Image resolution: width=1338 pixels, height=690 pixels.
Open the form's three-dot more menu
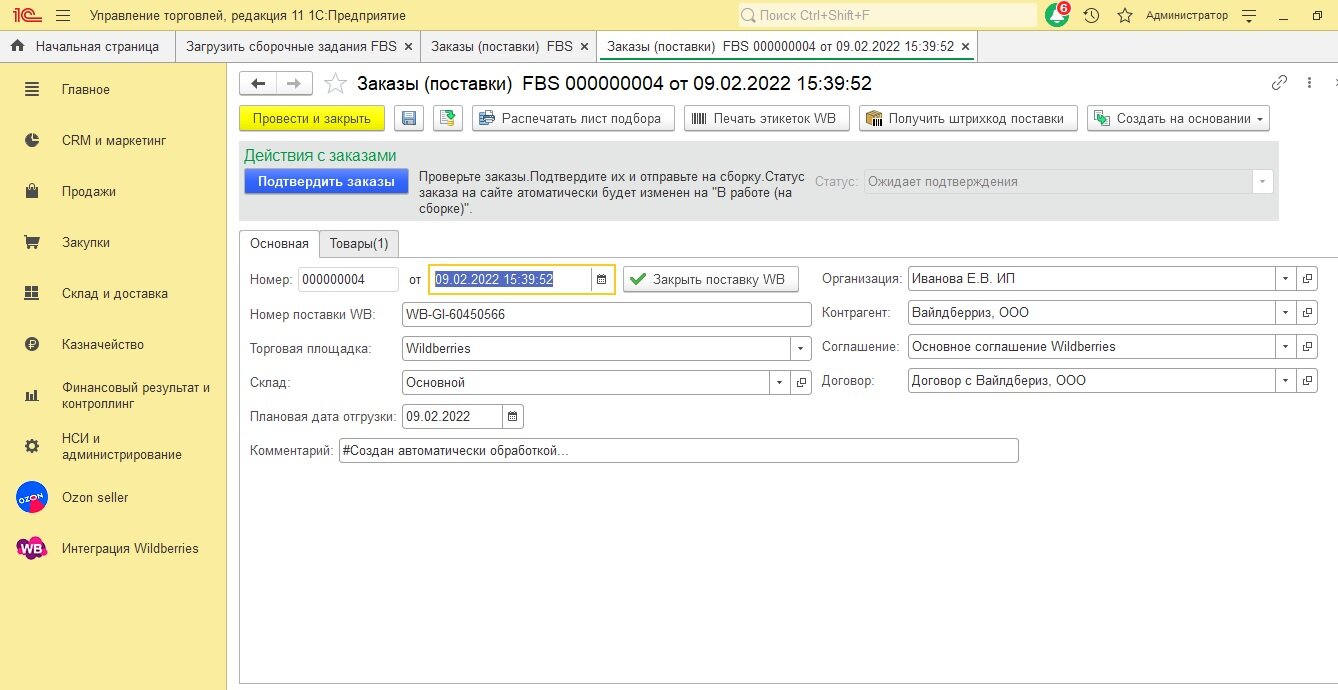[x=1309, y=83]
